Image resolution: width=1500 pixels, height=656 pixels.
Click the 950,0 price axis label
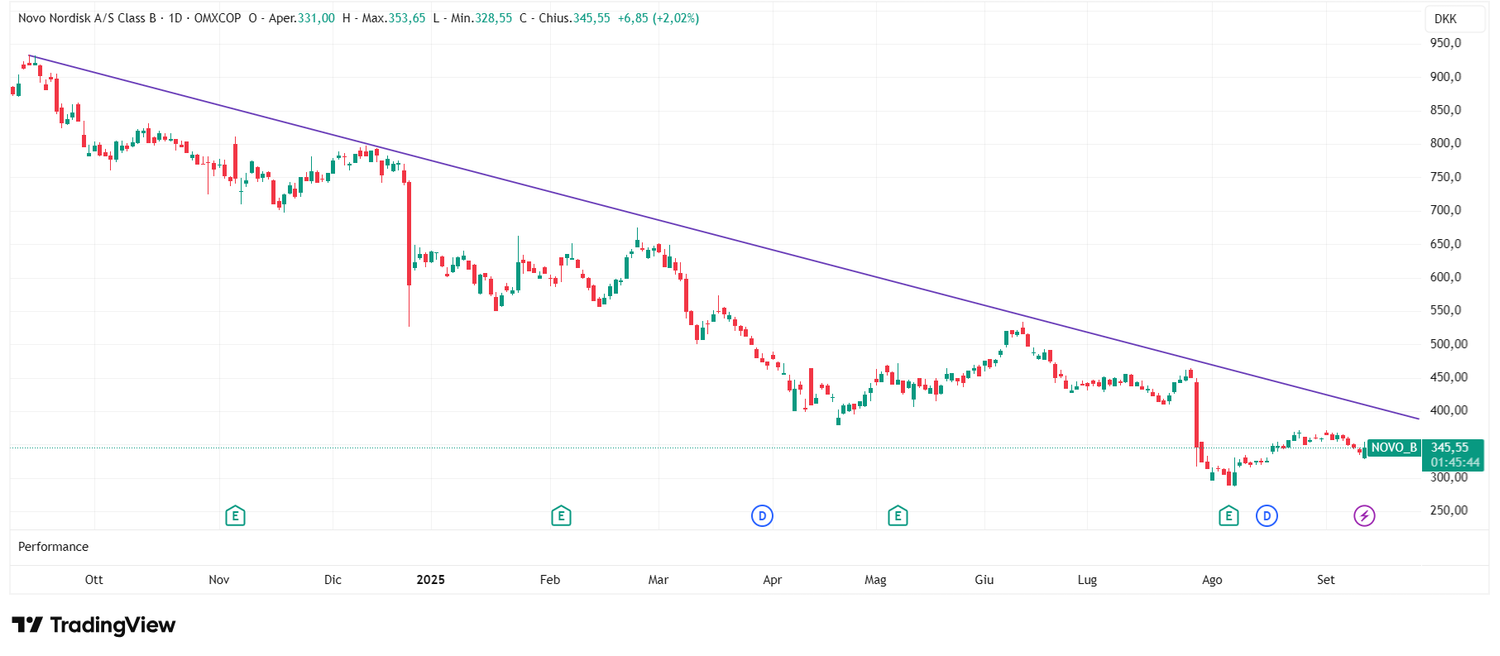[x=1447, y=44]
